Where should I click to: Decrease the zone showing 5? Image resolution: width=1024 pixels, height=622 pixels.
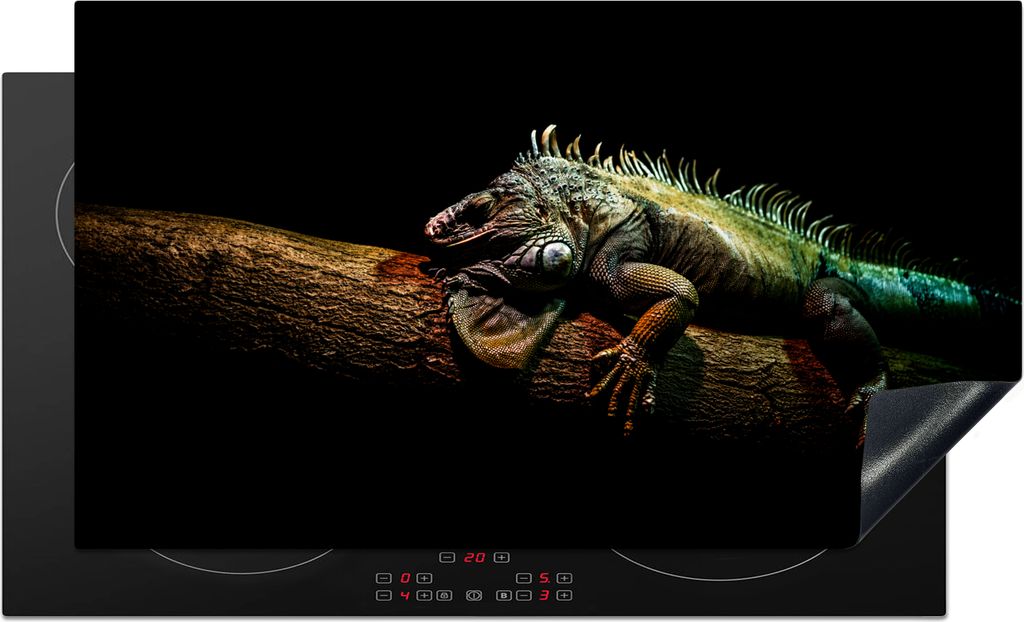[523, 578]
